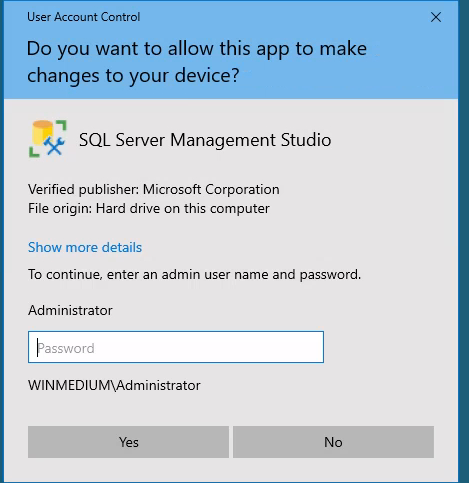Image resolution: width=469 pixels, height=483 pixels.
Task: Close the User Account Control dialog
Action: click(x=436, y=17)
